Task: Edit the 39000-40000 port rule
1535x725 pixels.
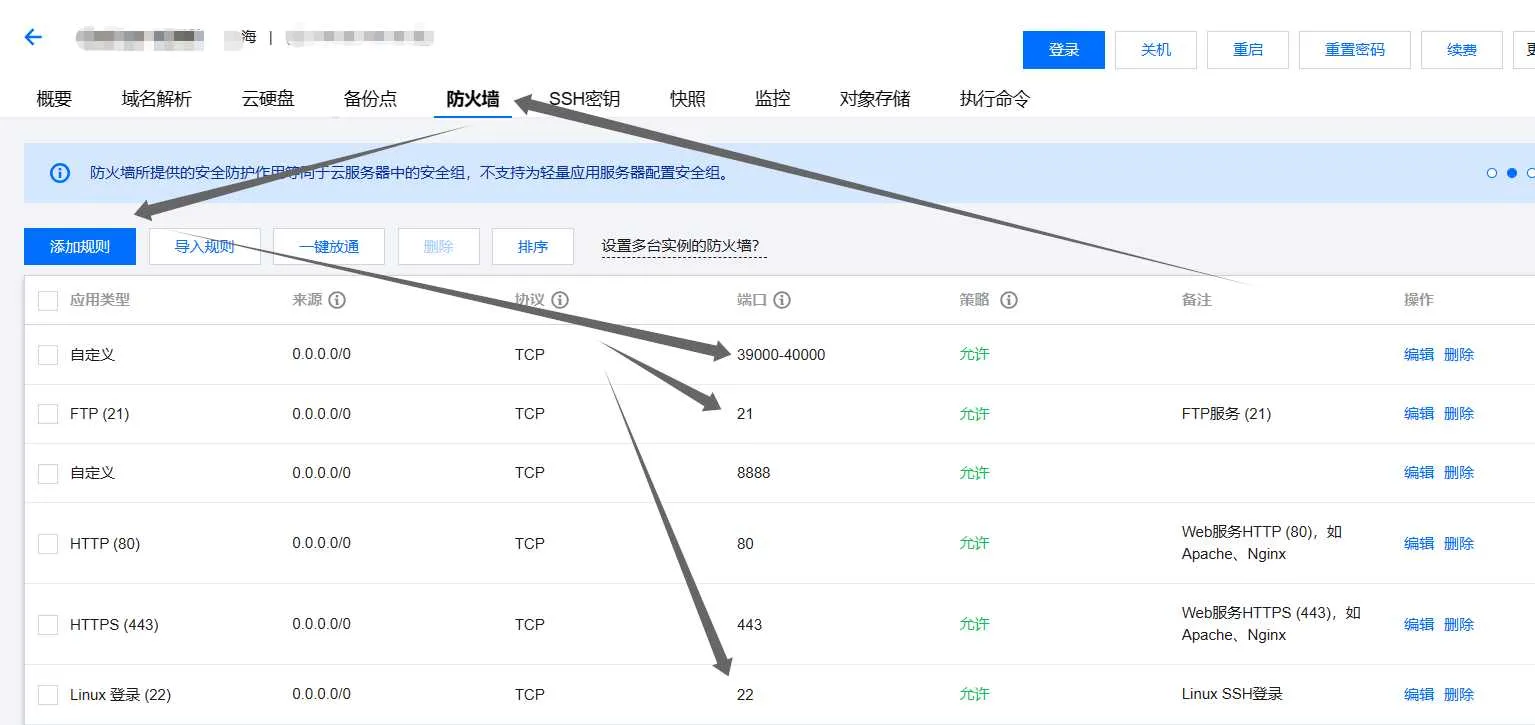Action: click(1419, 355)
